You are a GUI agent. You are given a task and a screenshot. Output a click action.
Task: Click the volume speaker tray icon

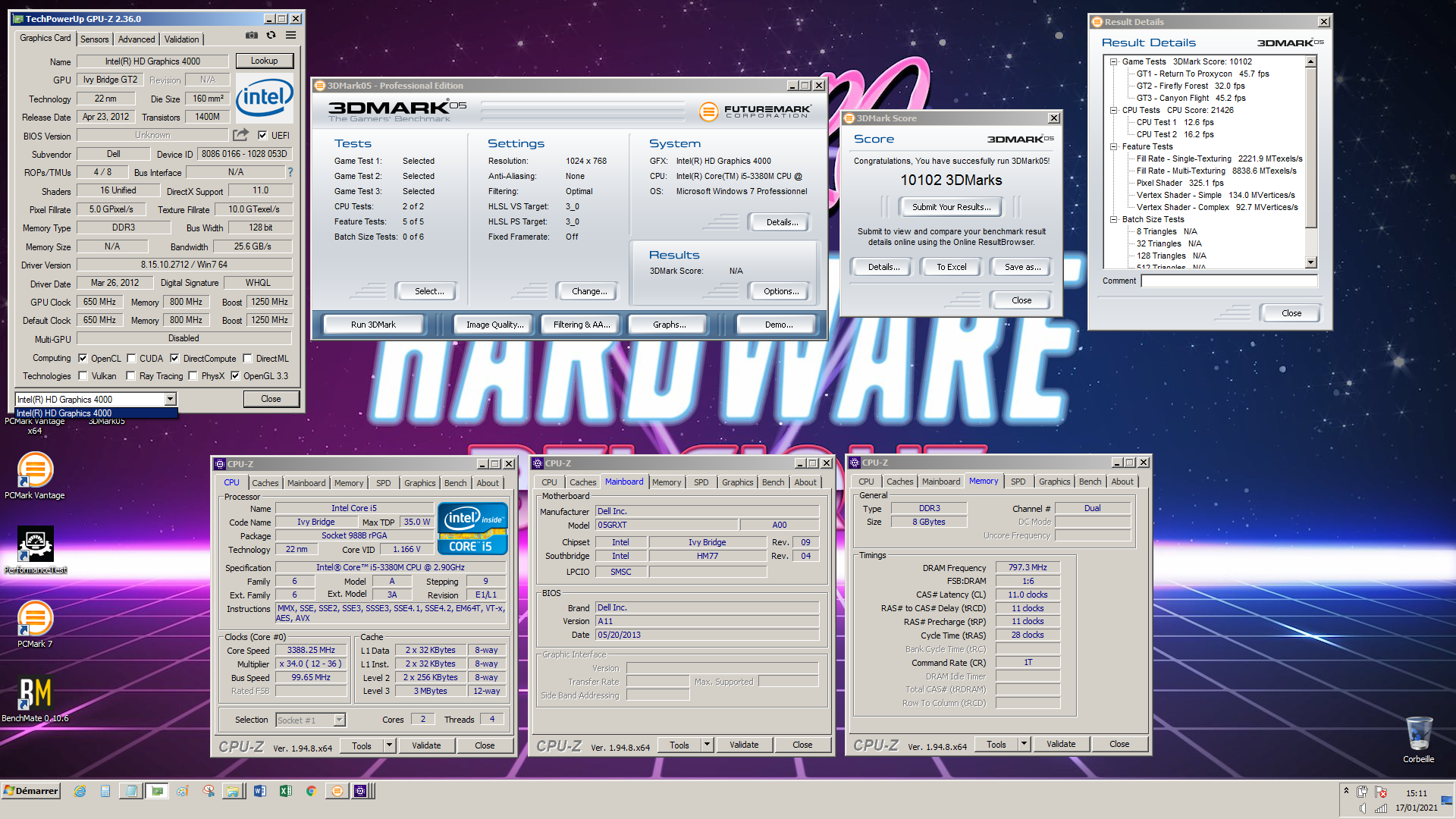1363,808
